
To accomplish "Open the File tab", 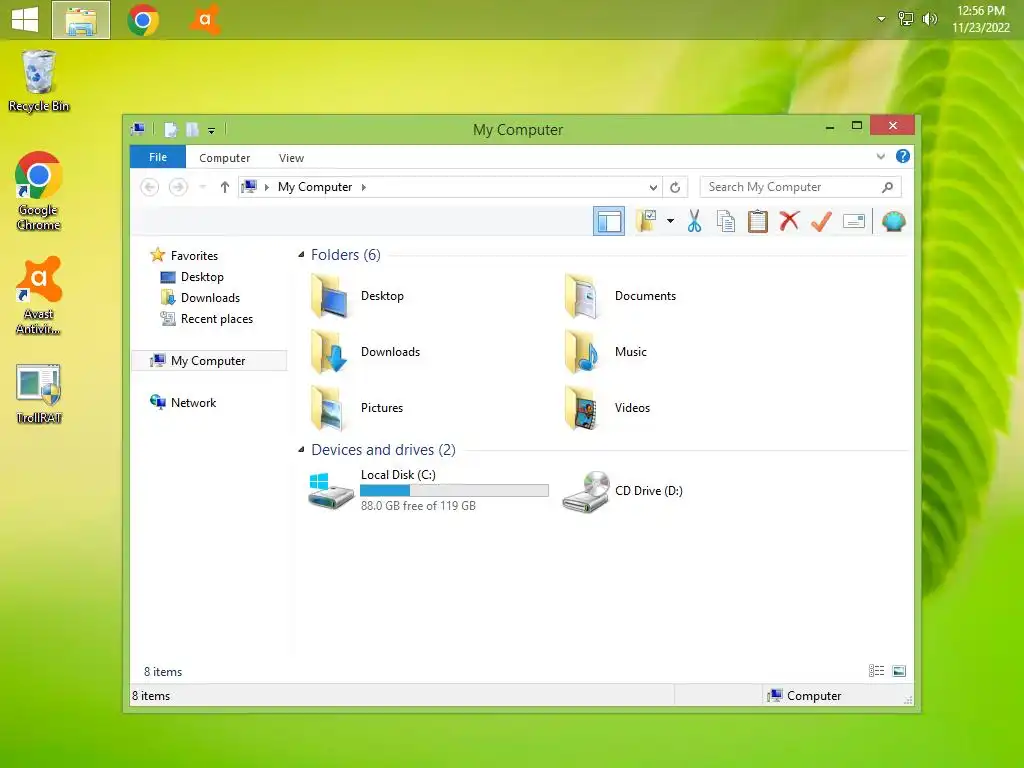I will pyautogui.click(x=157, y=157).
